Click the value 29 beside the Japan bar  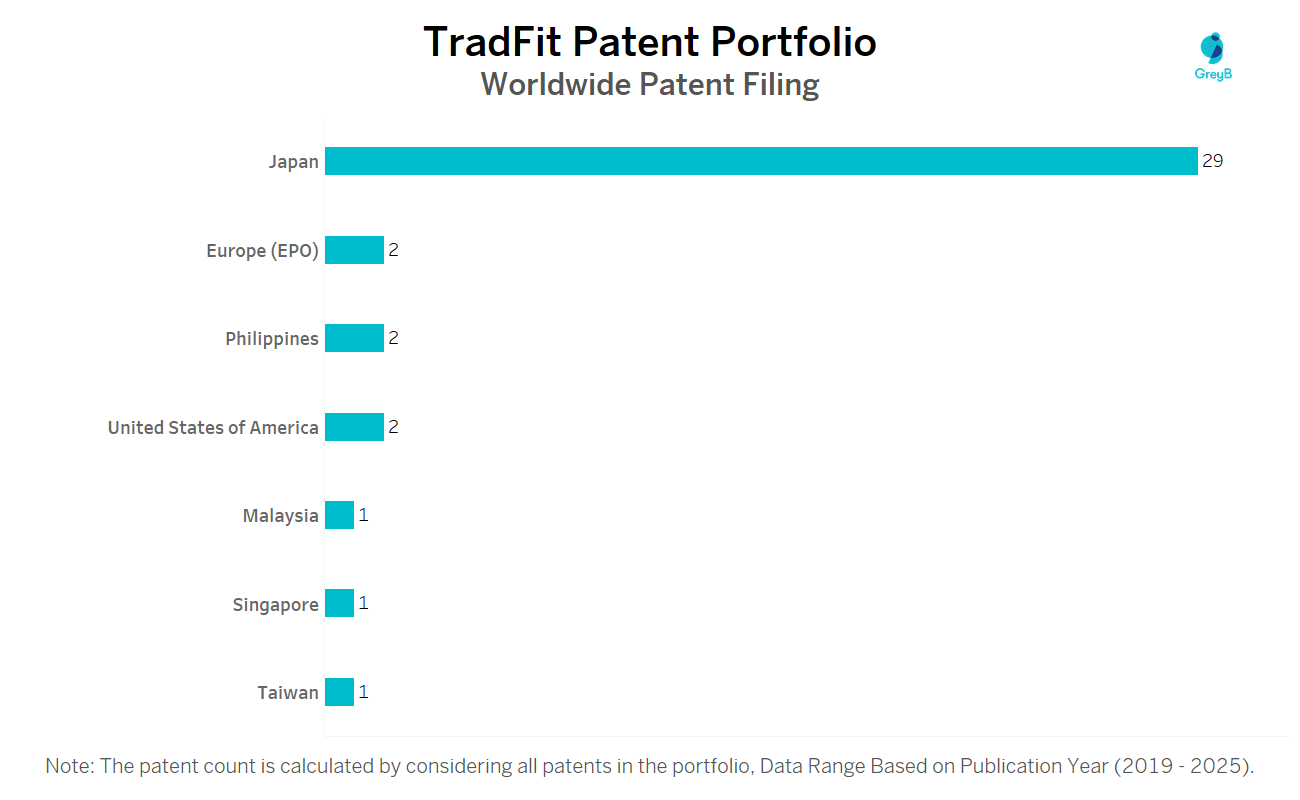(1212, 161)
